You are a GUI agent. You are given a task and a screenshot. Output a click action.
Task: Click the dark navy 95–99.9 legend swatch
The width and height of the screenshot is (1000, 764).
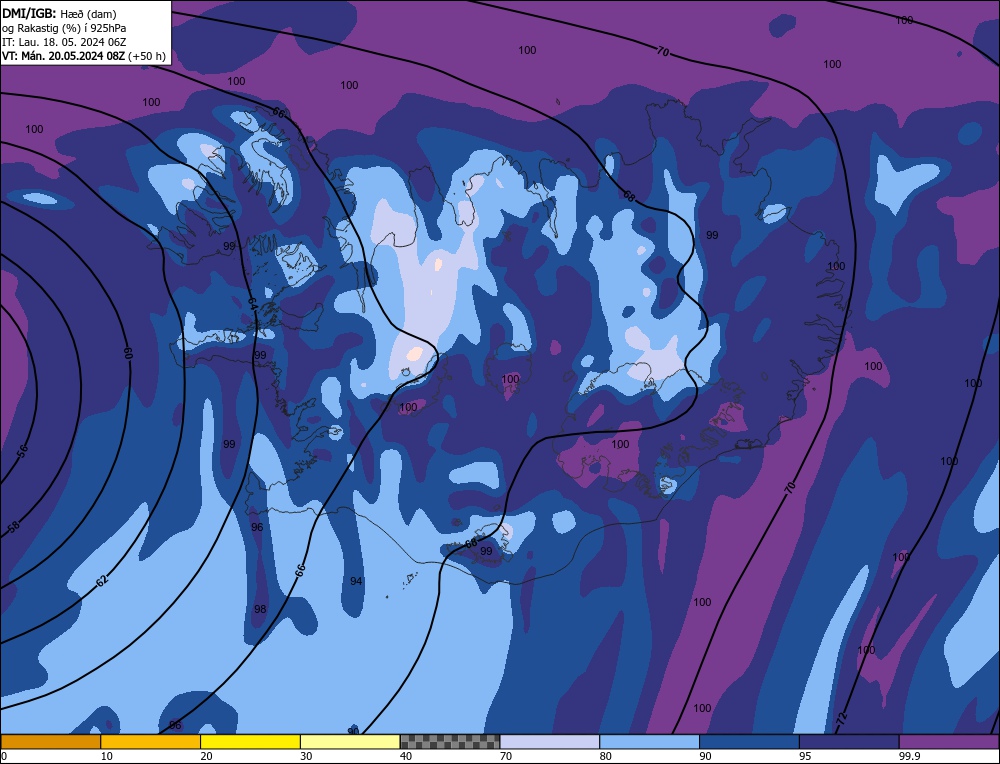[x=849, y=742]
